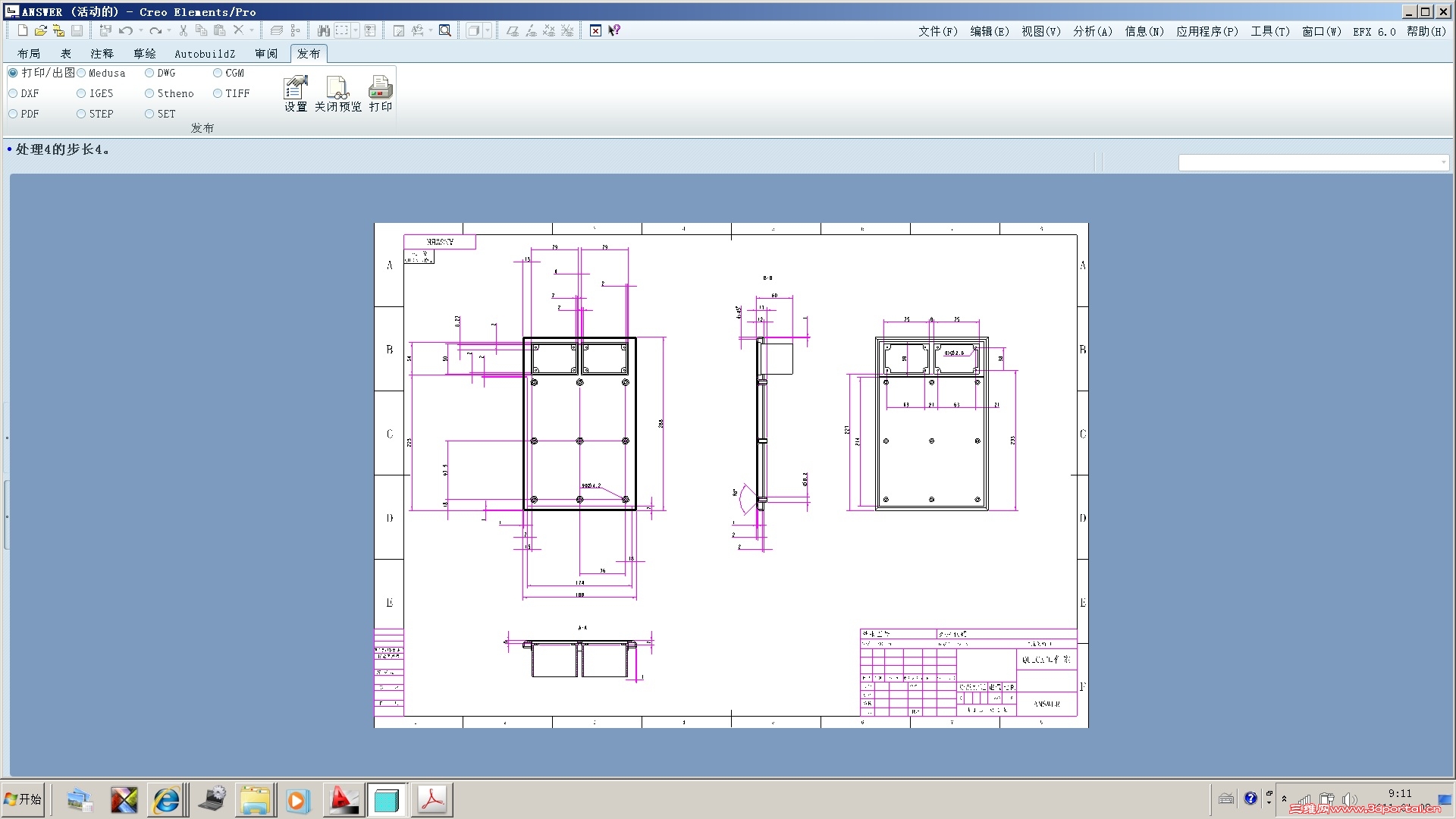Open the display style dropdown arrow
Image resolution: width=1456 pixels, height=819 pixels.
[x=488, y=30]
